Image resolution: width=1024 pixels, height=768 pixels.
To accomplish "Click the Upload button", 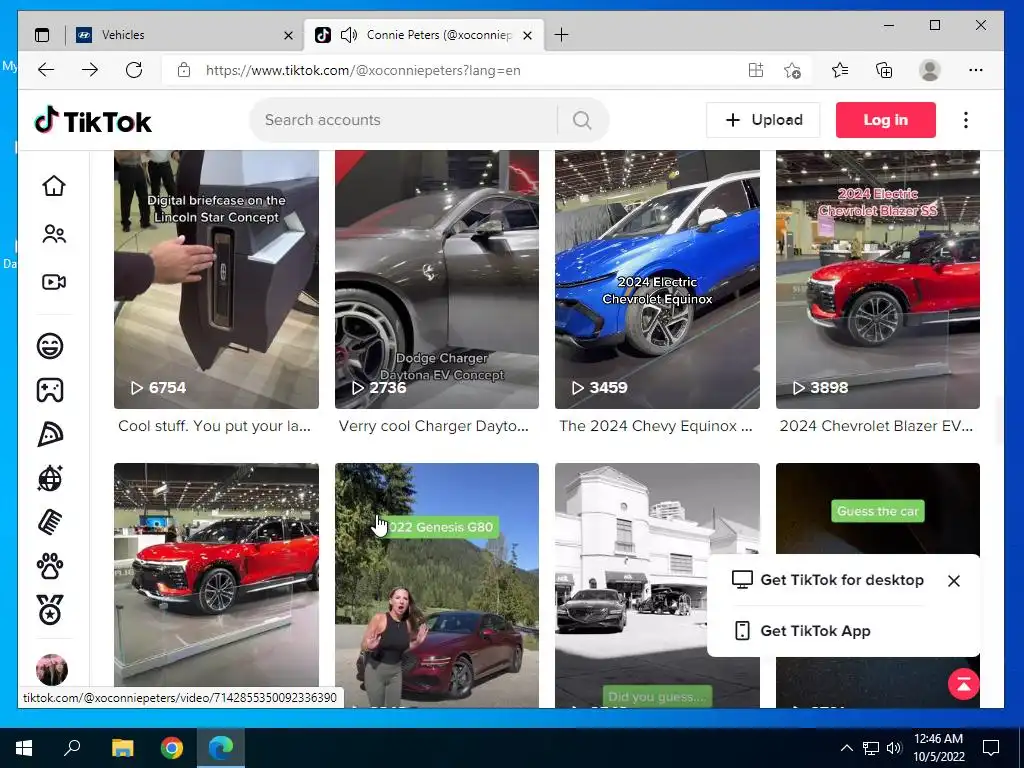I will (763, 120).
